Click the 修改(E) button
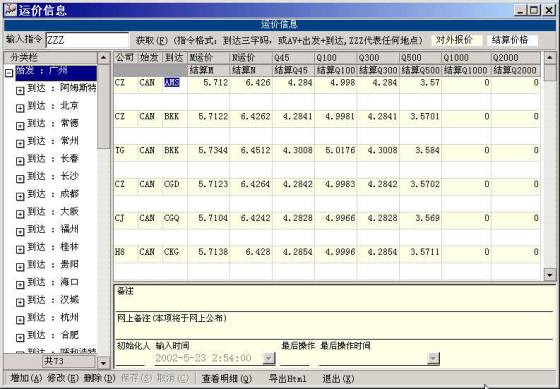This screenshot has width=560, height=389. 63,378
